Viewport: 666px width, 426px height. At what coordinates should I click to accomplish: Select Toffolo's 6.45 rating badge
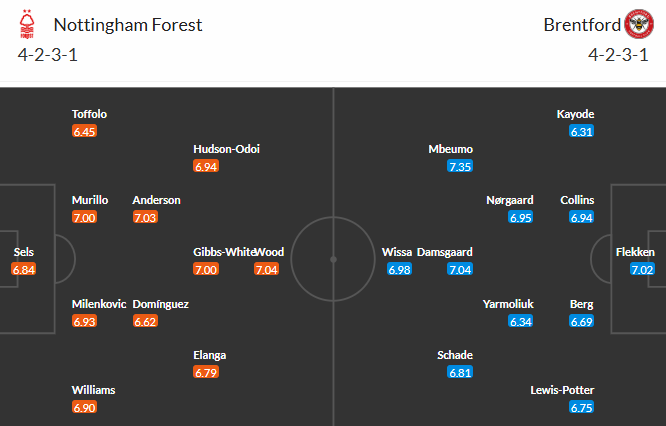point(84,131)
